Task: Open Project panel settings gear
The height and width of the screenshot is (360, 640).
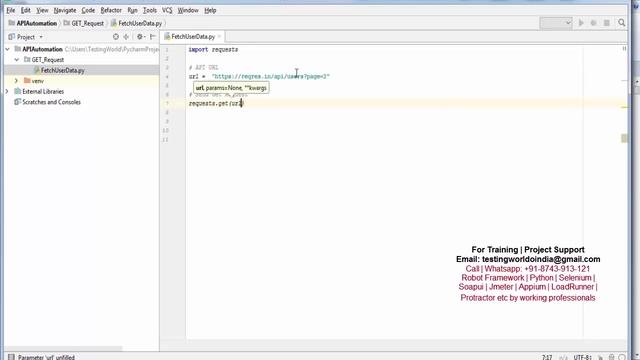Action: [140, 37]
